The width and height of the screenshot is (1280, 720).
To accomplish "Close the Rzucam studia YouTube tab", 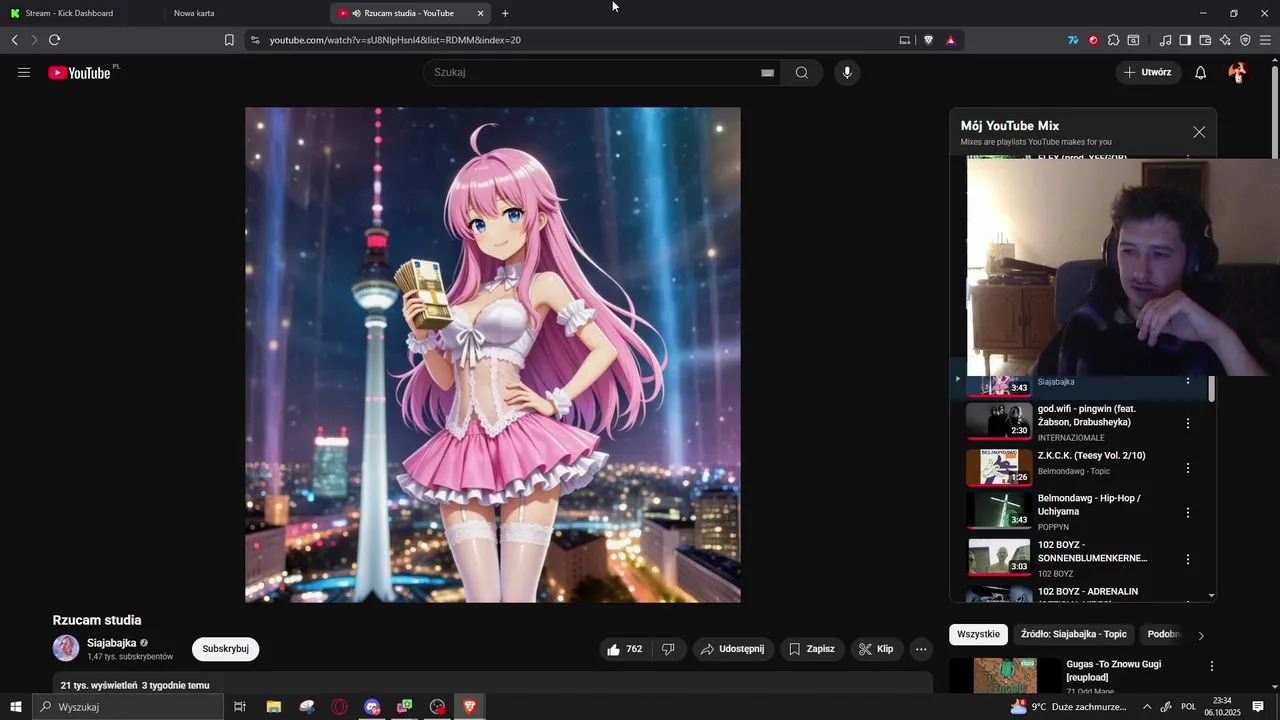I will [x=480, y=13].
